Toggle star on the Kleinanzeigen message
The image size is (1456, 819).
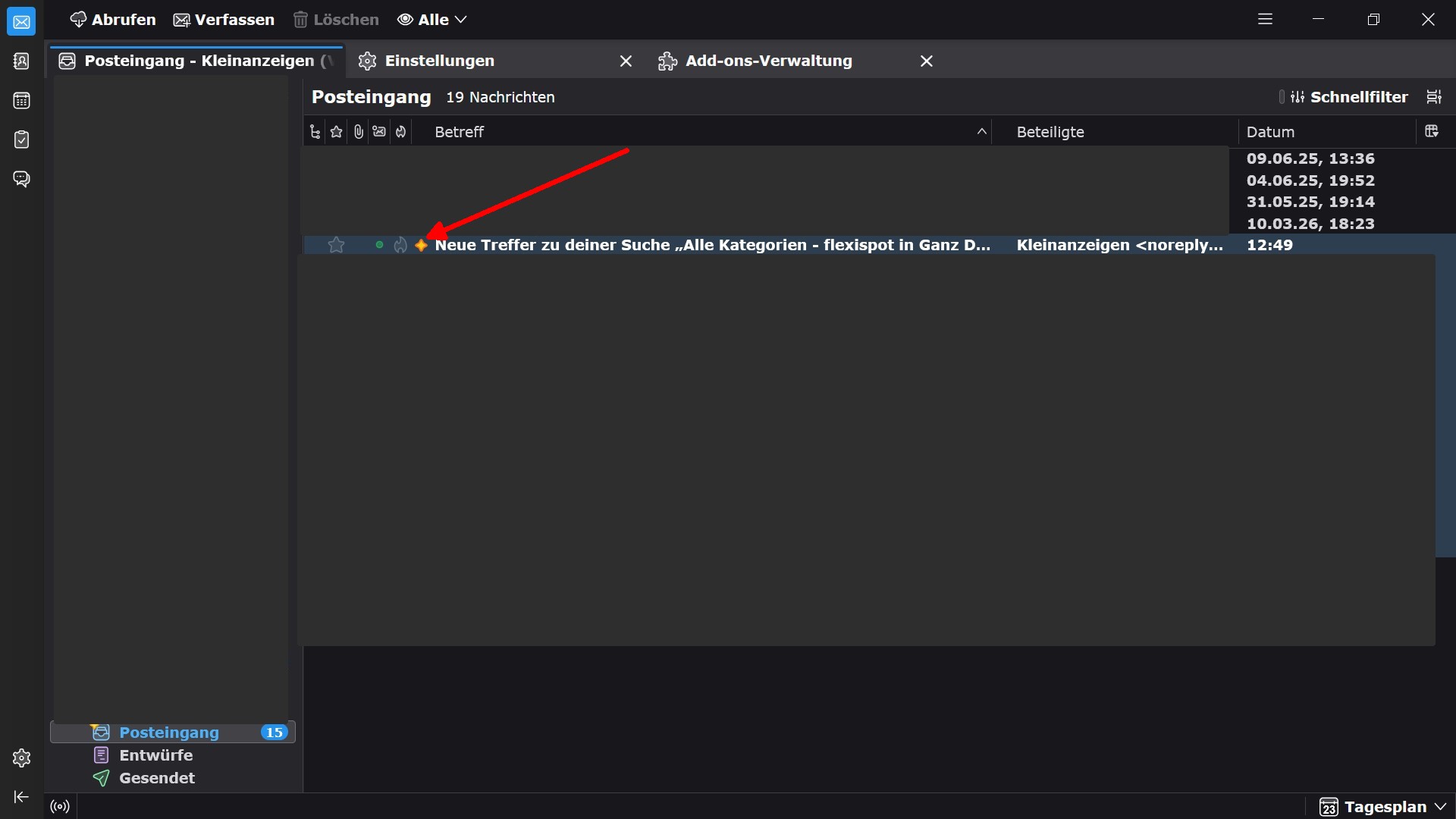(336, 245)
